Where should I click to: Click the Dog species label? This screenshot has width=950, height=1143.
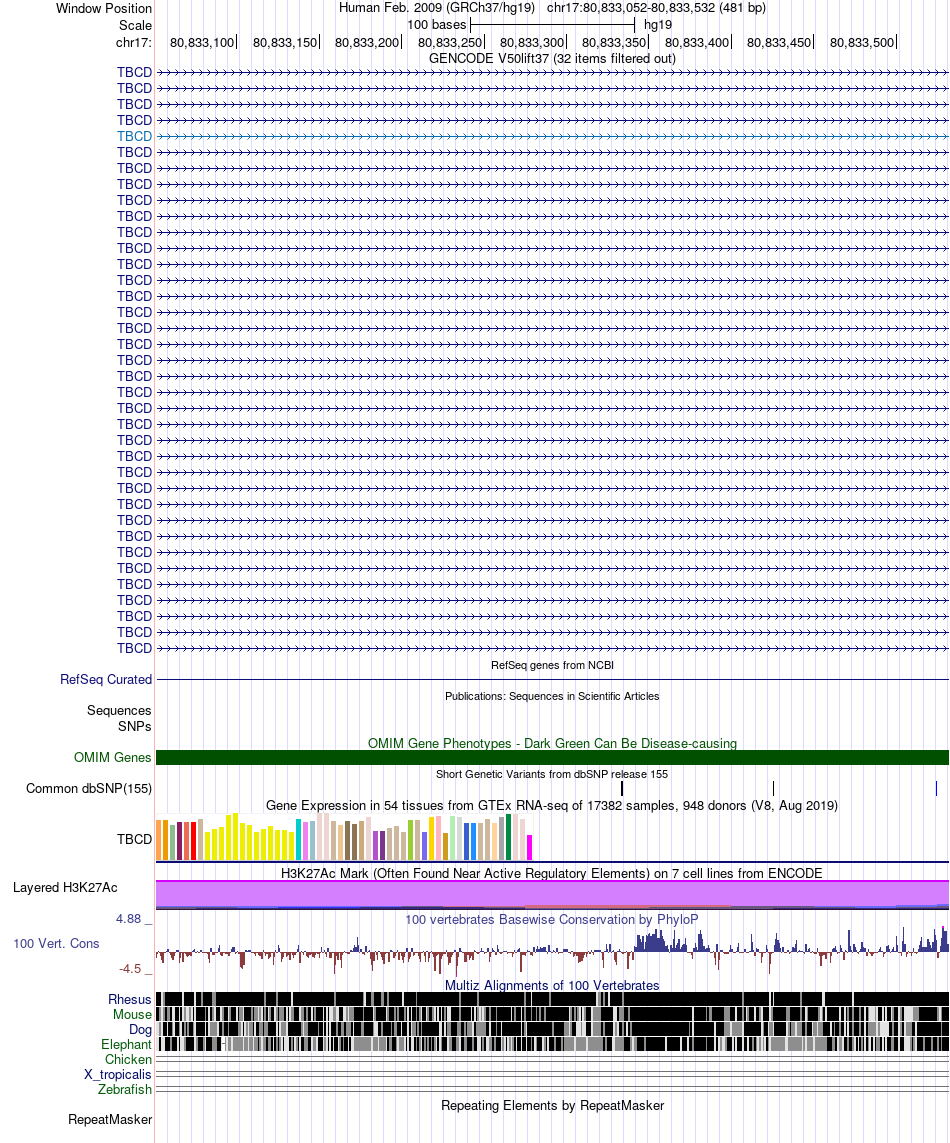coord(140,1029)
